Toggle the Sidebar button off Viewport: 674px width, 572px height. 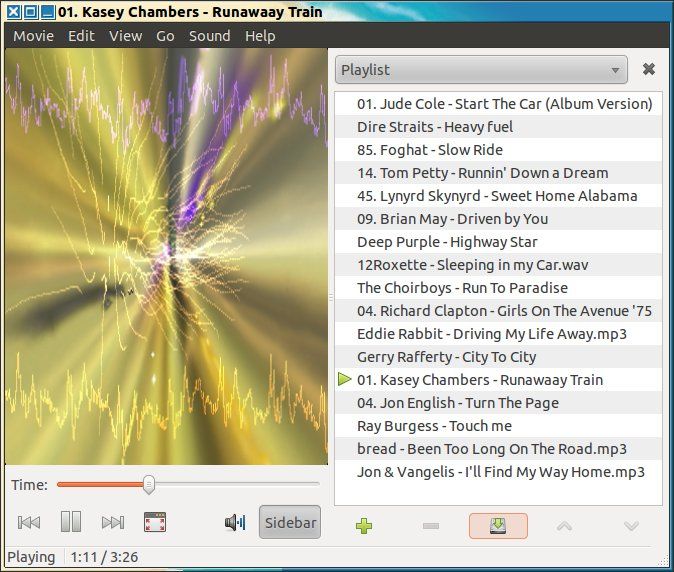pyautogui.click(x=290, y=522)
